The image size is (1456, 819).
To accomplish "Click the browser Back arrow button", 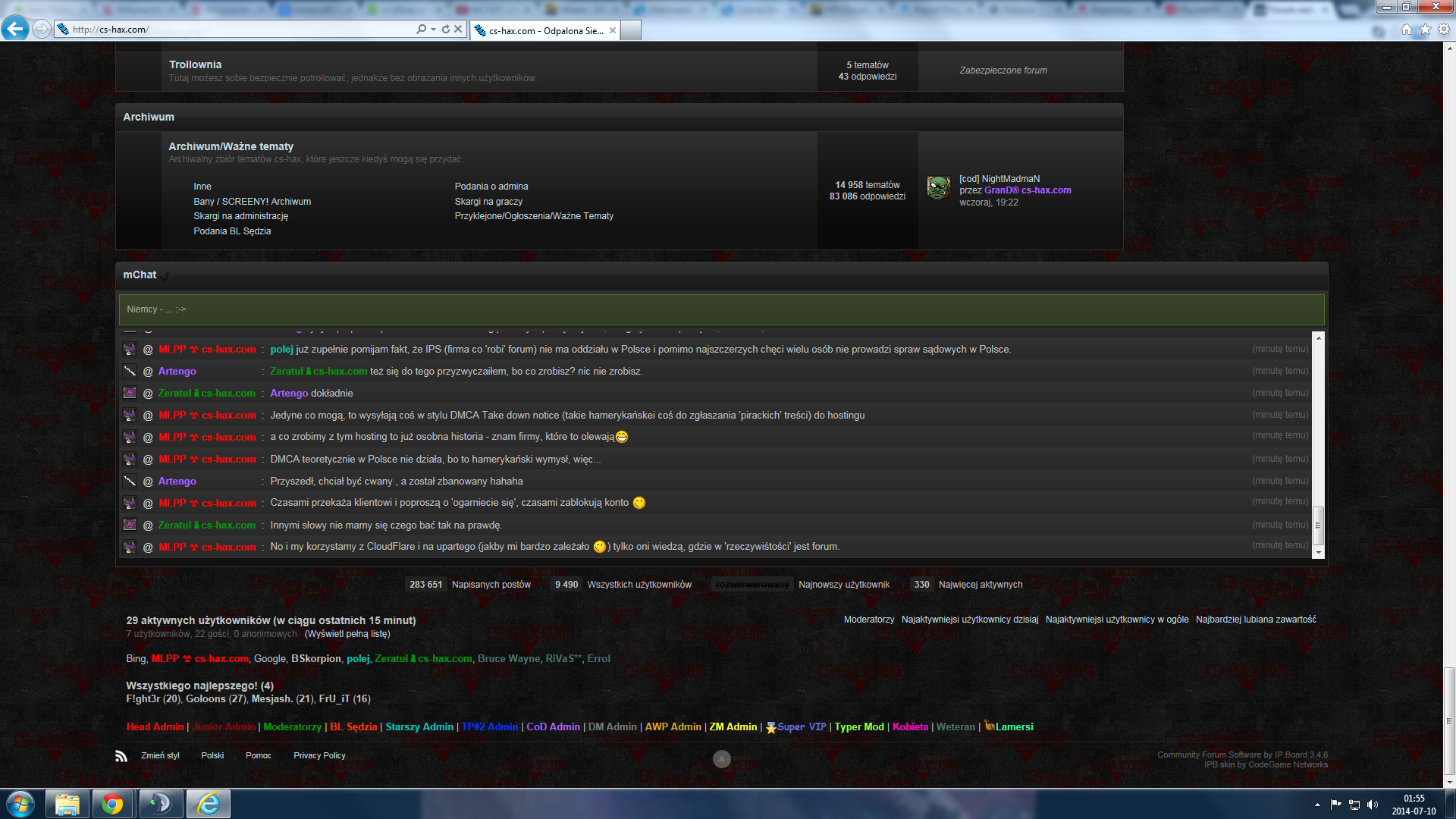I will pyautogui.click(x=15, y=29).
